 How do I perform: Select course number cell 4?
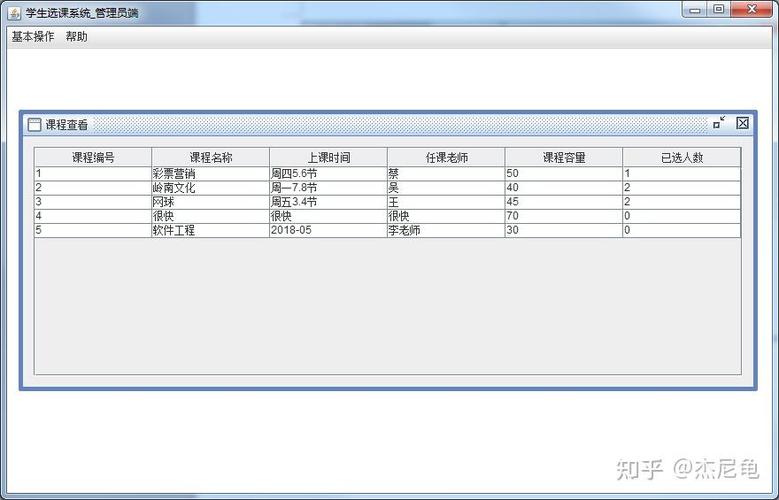pyautogui.click(x=93, y=216)
